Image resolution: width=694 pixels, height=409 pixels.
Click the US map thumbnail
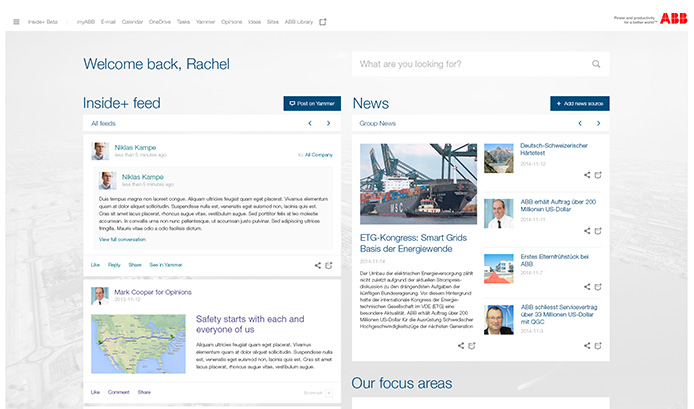[x=138, y=344]
